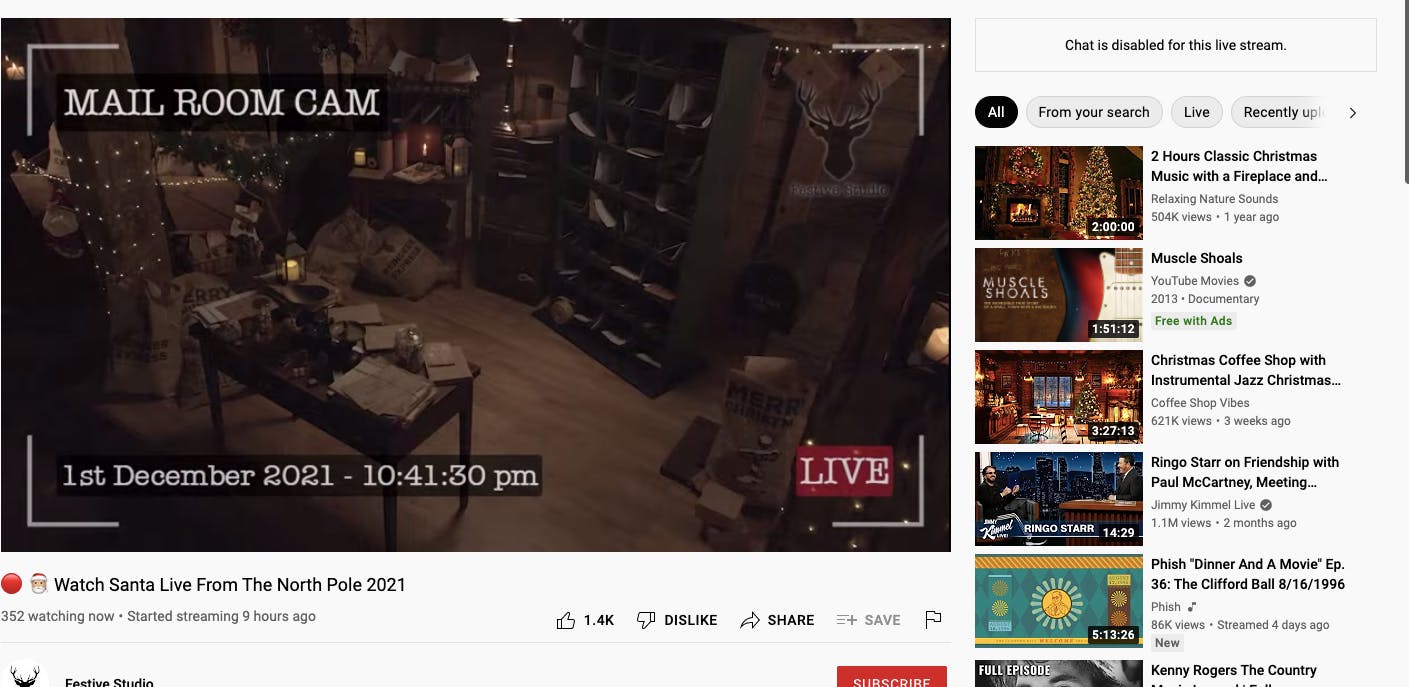Filter suggestions by the Live chip

coord(1196,112)
